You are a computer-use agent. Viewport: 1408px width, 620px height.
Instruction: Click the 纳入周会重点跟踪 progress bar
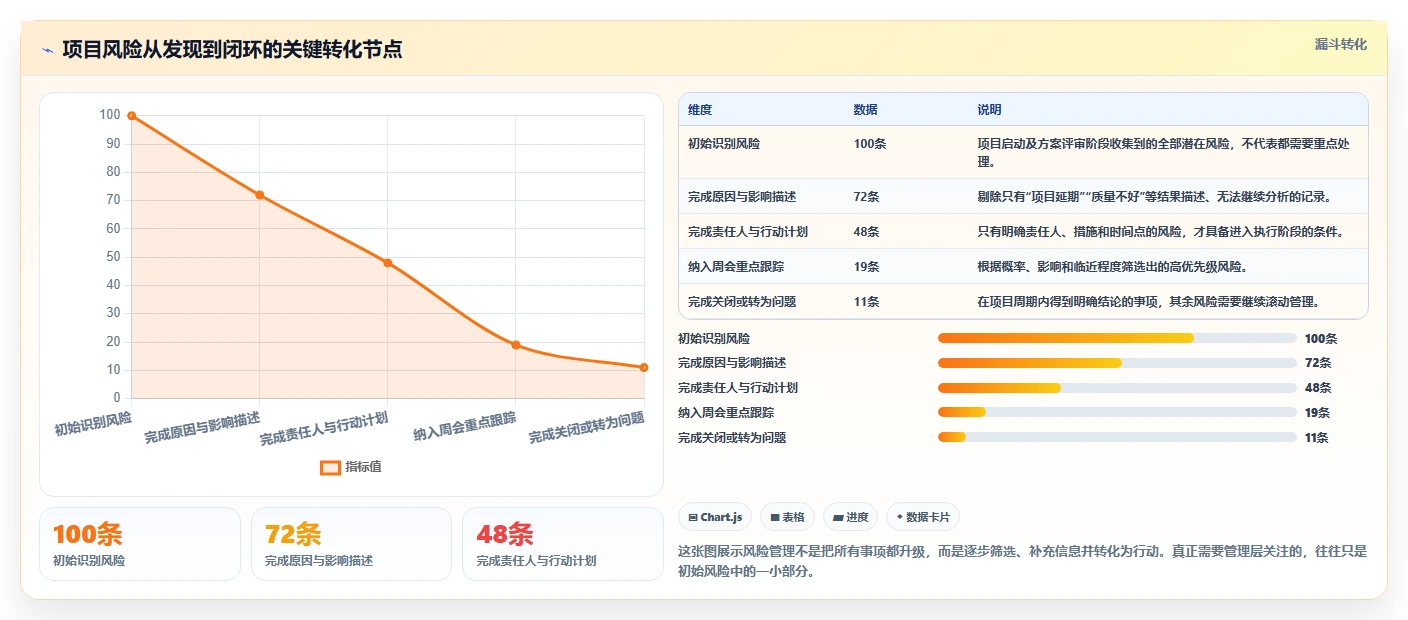[x=1117, y=412]
